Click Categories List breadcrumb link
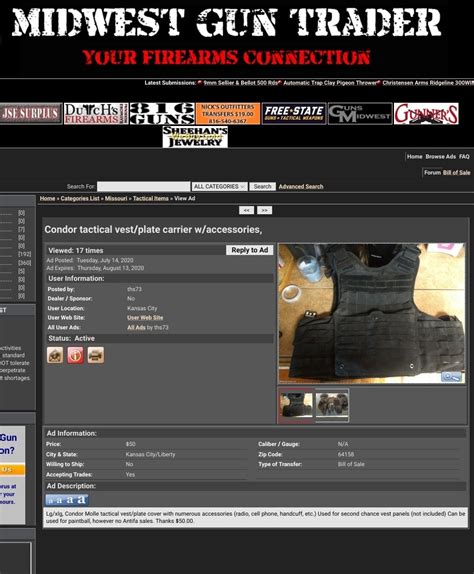The width and height of the screenshot is (474, 574). tap(80, 198)
